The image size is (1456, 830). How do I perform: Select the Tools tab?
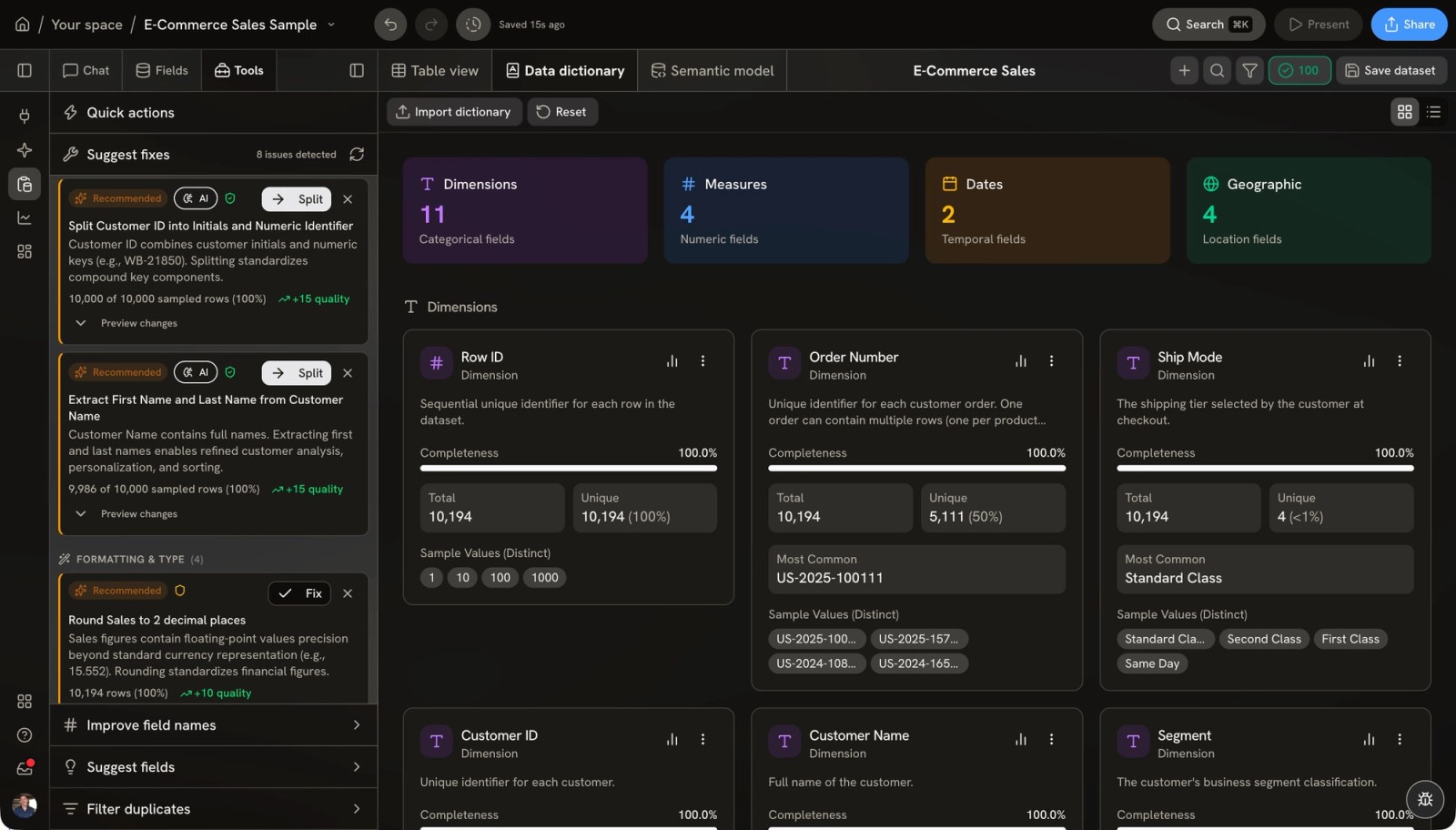pyautogui.click(x=239, y=70)
